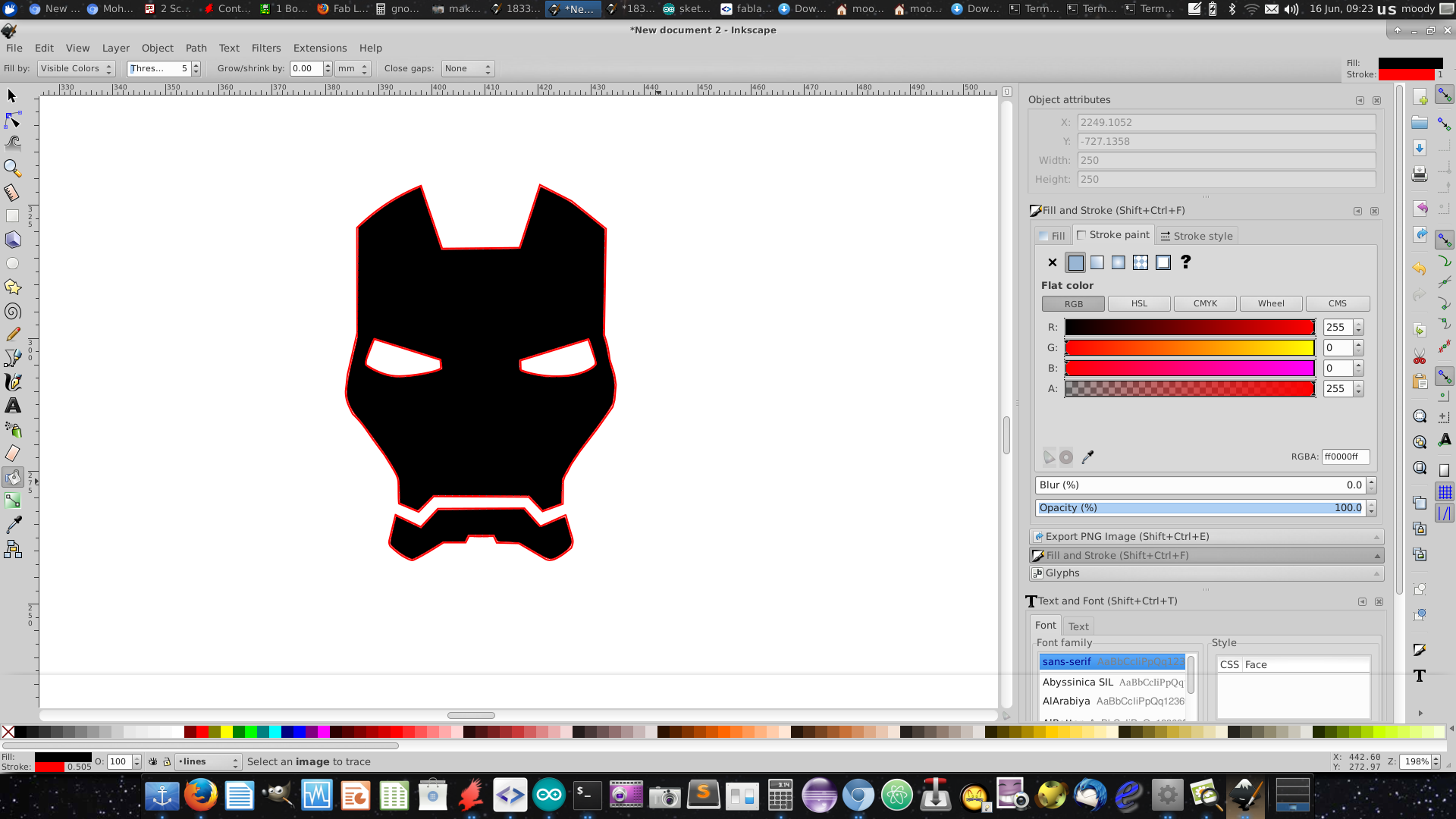Select the Dropper color picker tool

12,525
